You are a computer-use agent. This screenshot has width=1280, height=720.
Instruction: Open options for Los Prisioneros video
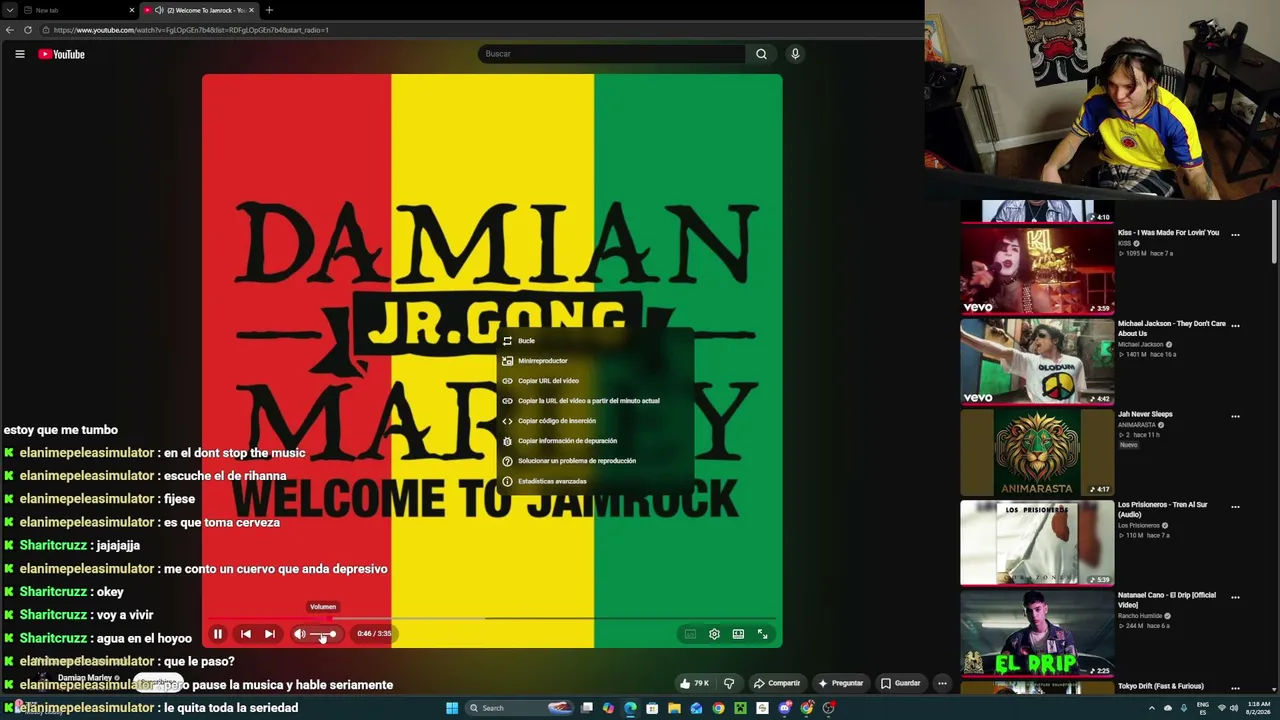point(1235,506)
